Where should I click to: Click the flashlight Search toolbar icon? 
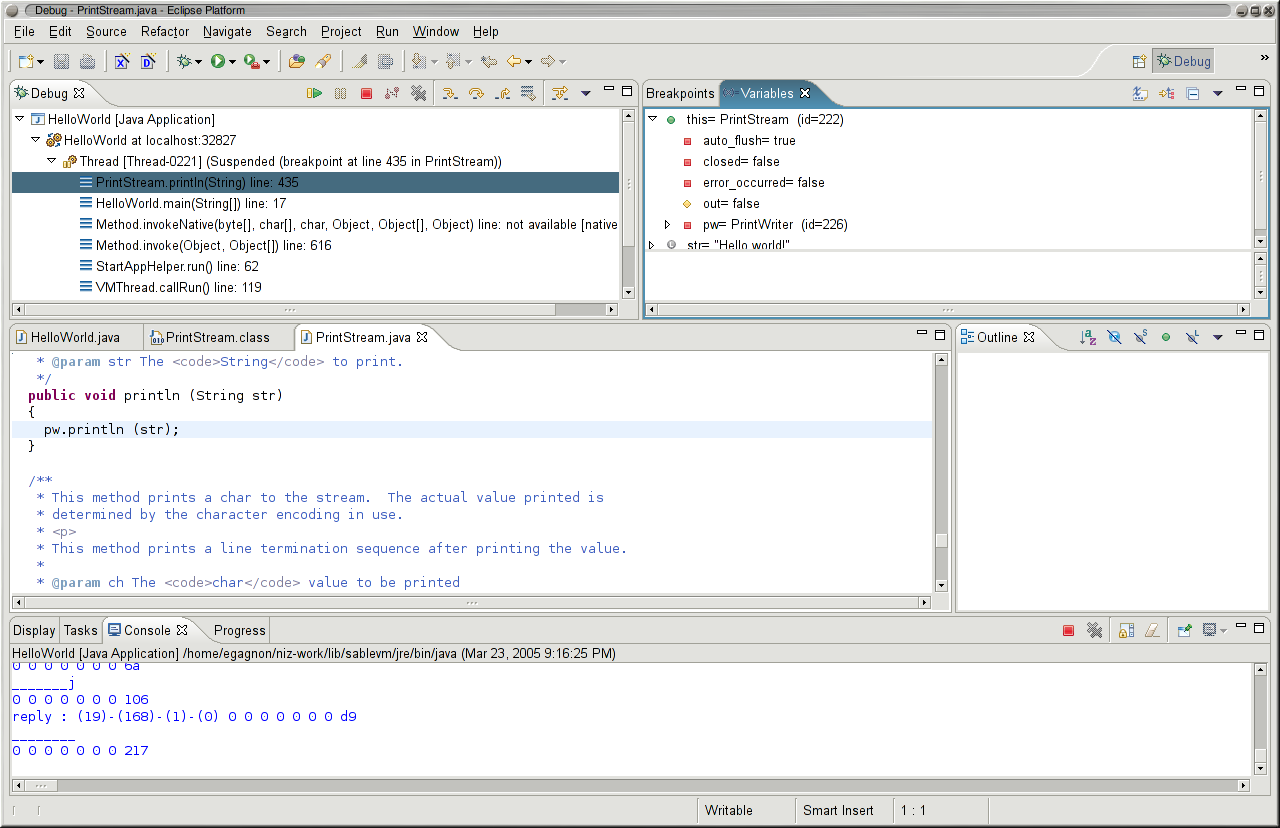pos(322,62)
